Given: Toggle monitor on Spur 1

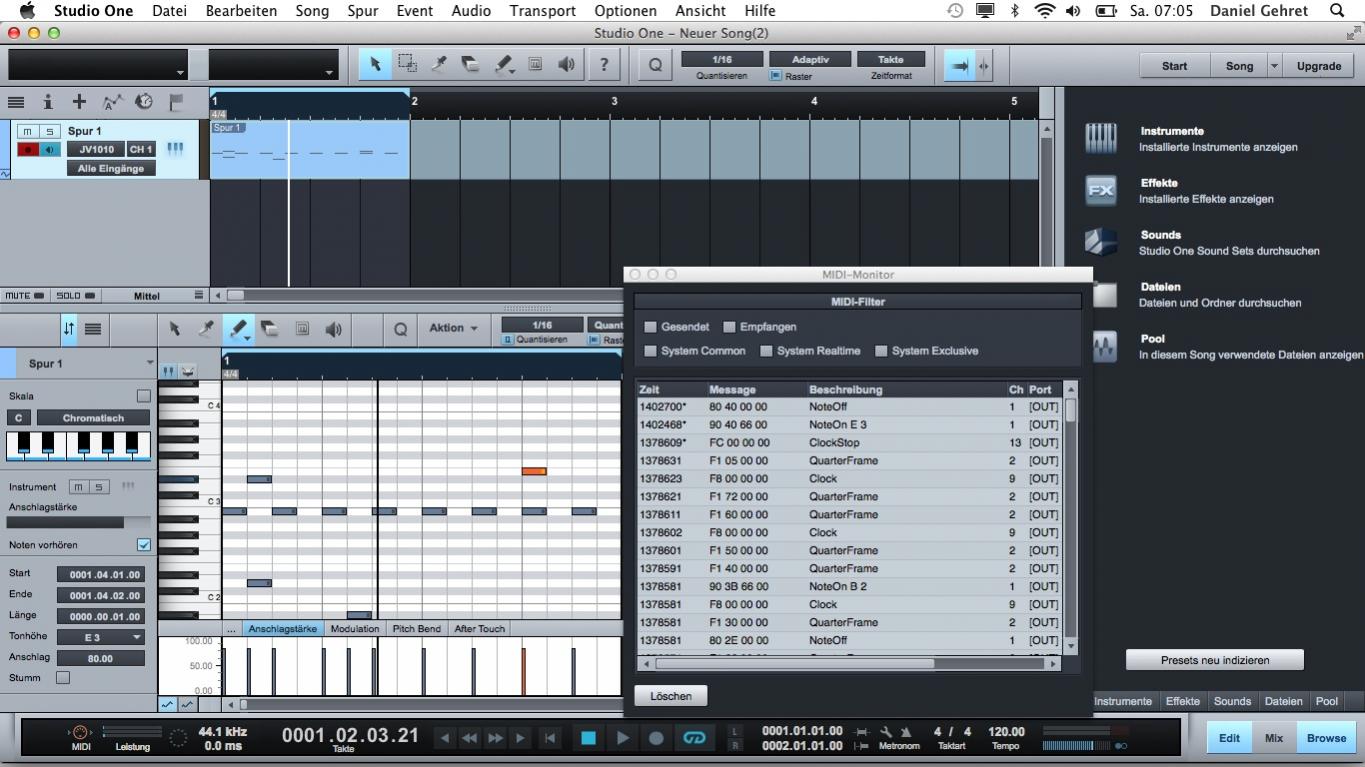Looking at the screenshot, I should [x=50, y=149].
